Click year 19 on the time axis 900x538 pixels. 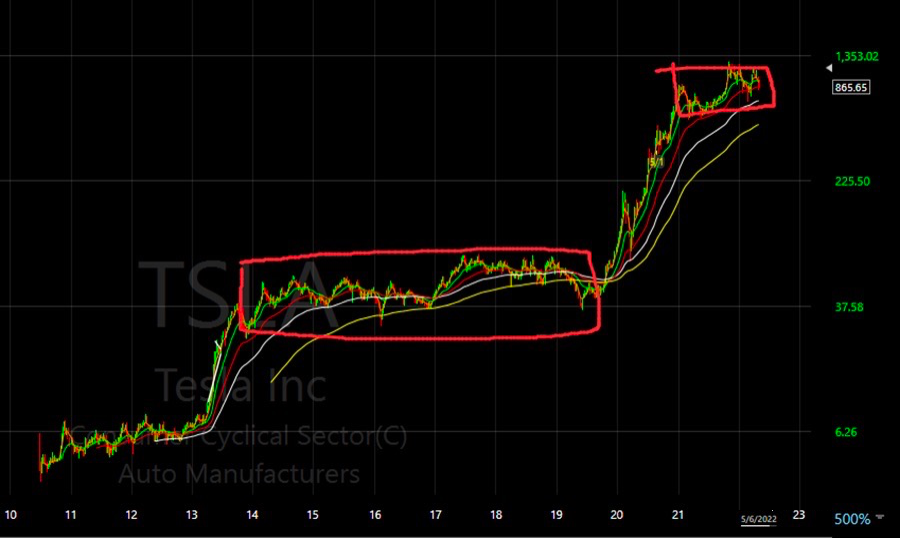click(557, 514)
